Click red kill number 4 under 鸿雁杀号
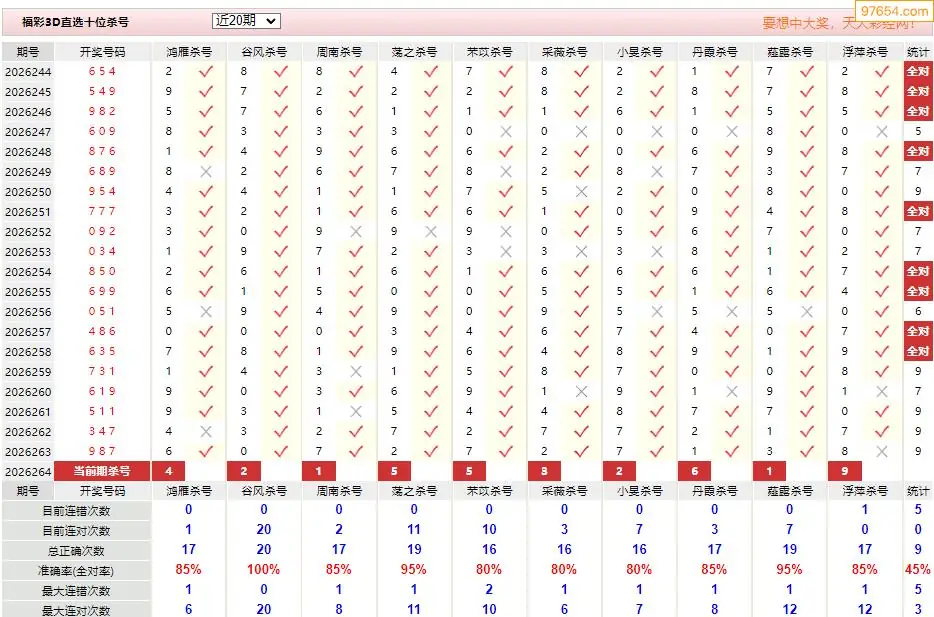 (169, 471)
